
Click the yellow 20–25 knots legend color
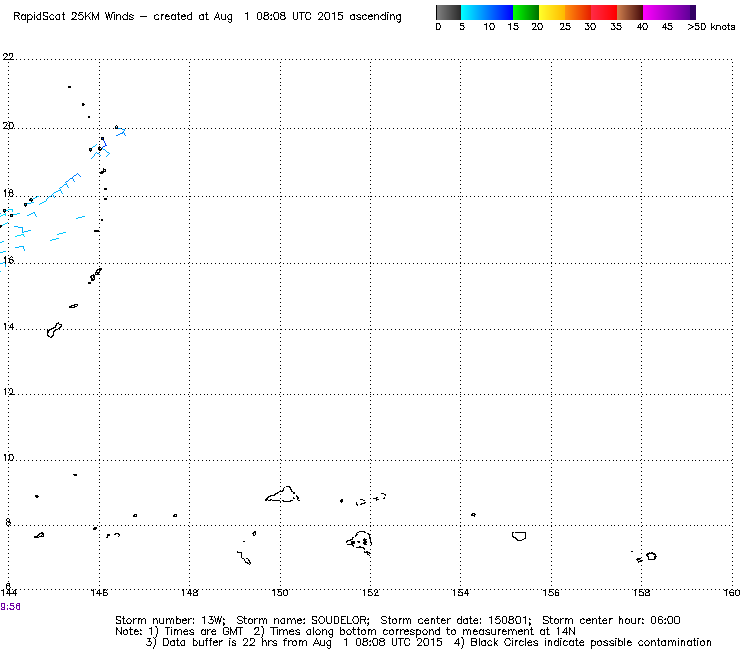coord(552,12)
